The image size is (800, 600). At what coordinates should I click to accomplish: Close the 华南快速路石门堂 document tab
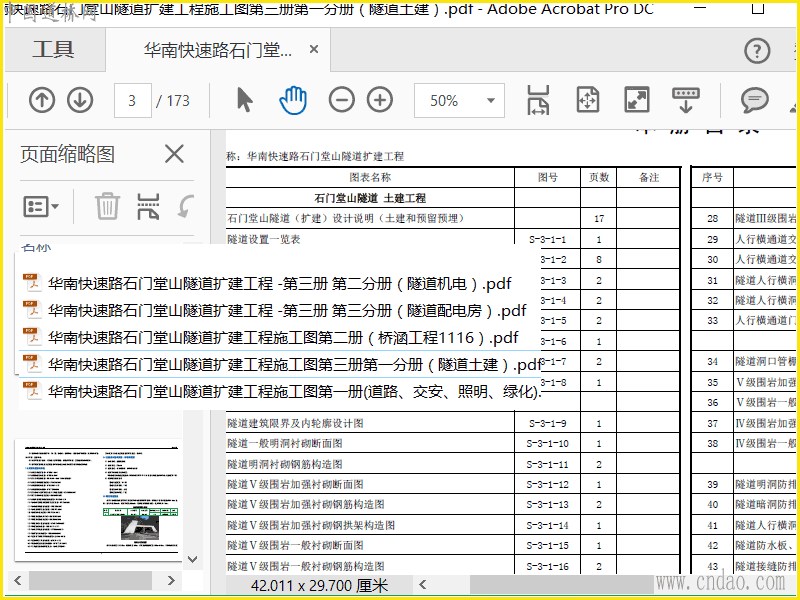pos(314,49)
